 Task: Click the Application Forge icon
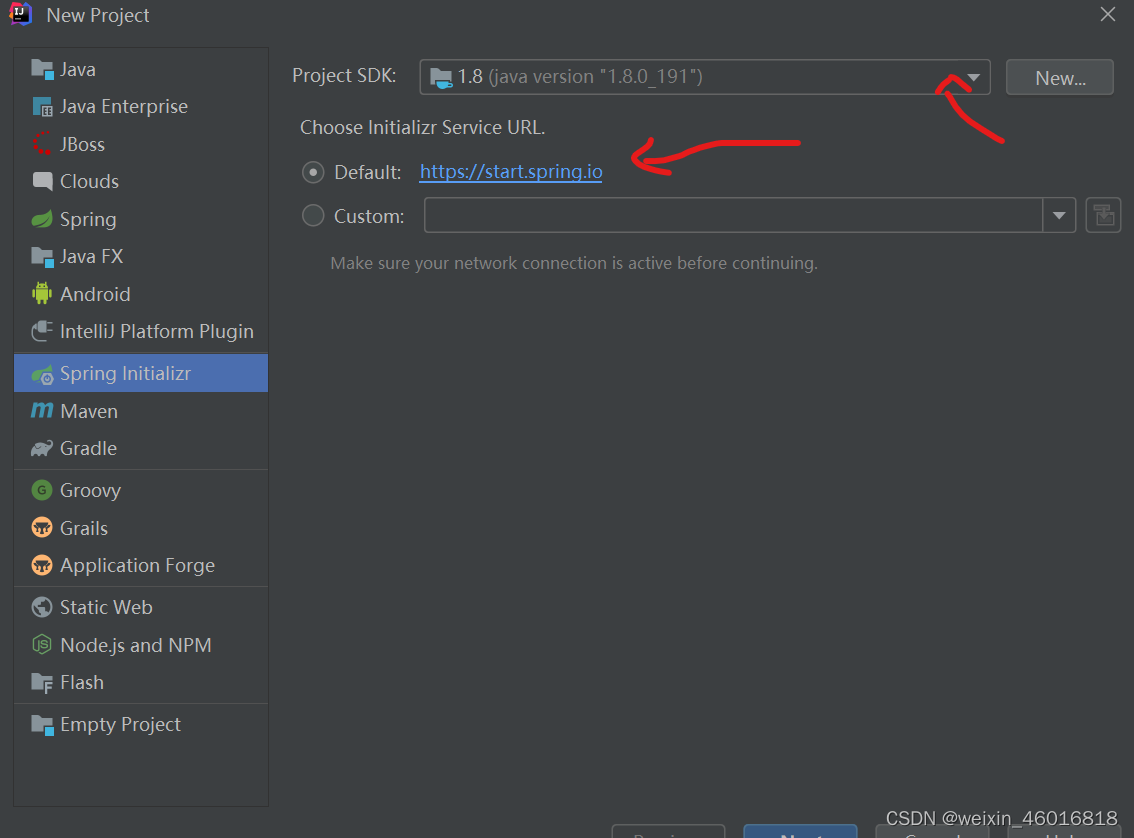pos(42,565)
